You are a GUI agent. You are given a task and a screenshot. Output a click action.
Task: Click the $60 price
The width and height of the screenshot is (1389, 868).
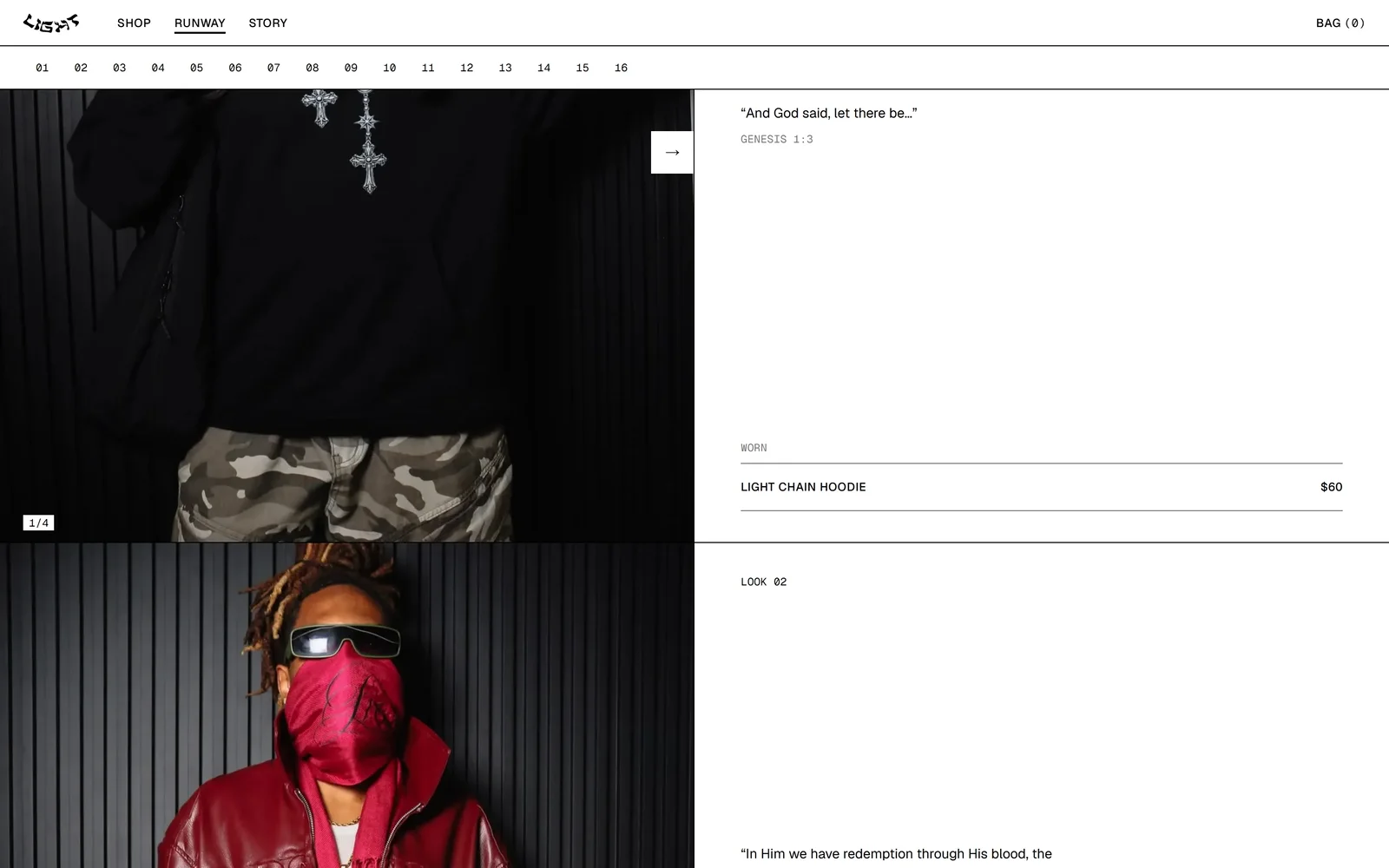tap(1331, 487)
